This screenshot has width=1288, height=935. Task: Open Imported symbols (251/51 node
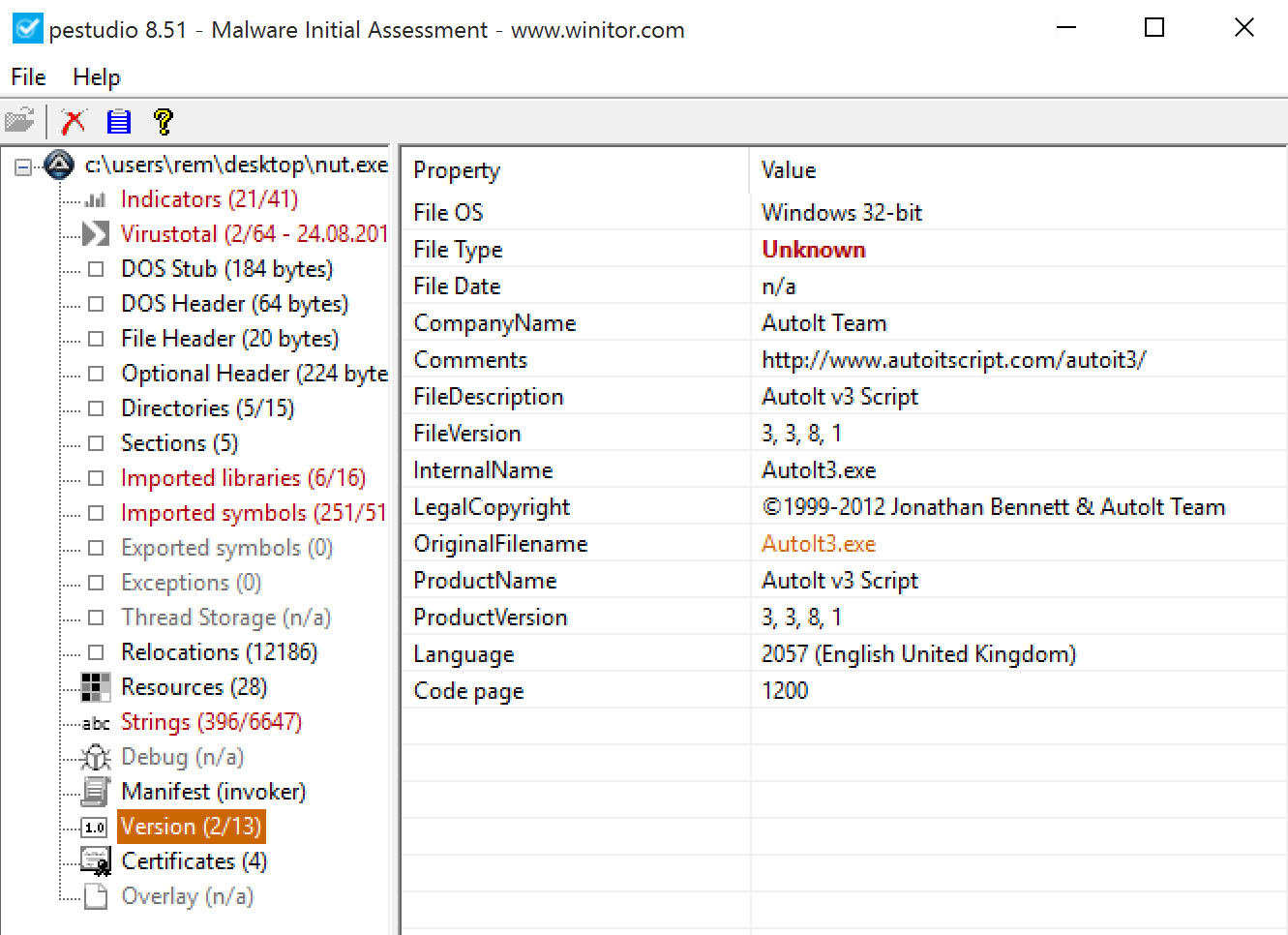point(254,513)
